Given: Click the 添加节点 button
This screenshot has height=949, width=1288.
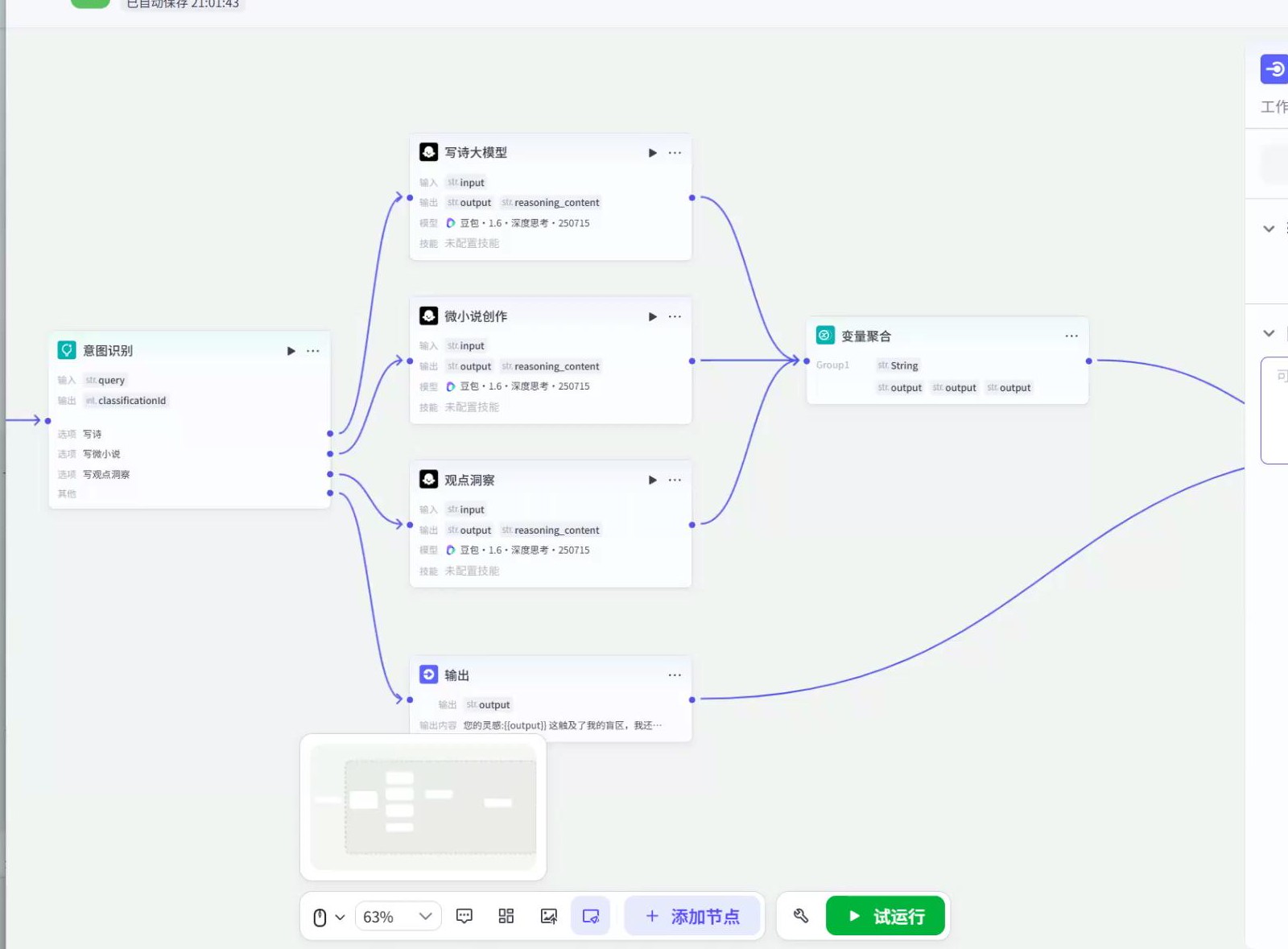Looking at the screenshot, I should tap(693, 916).
